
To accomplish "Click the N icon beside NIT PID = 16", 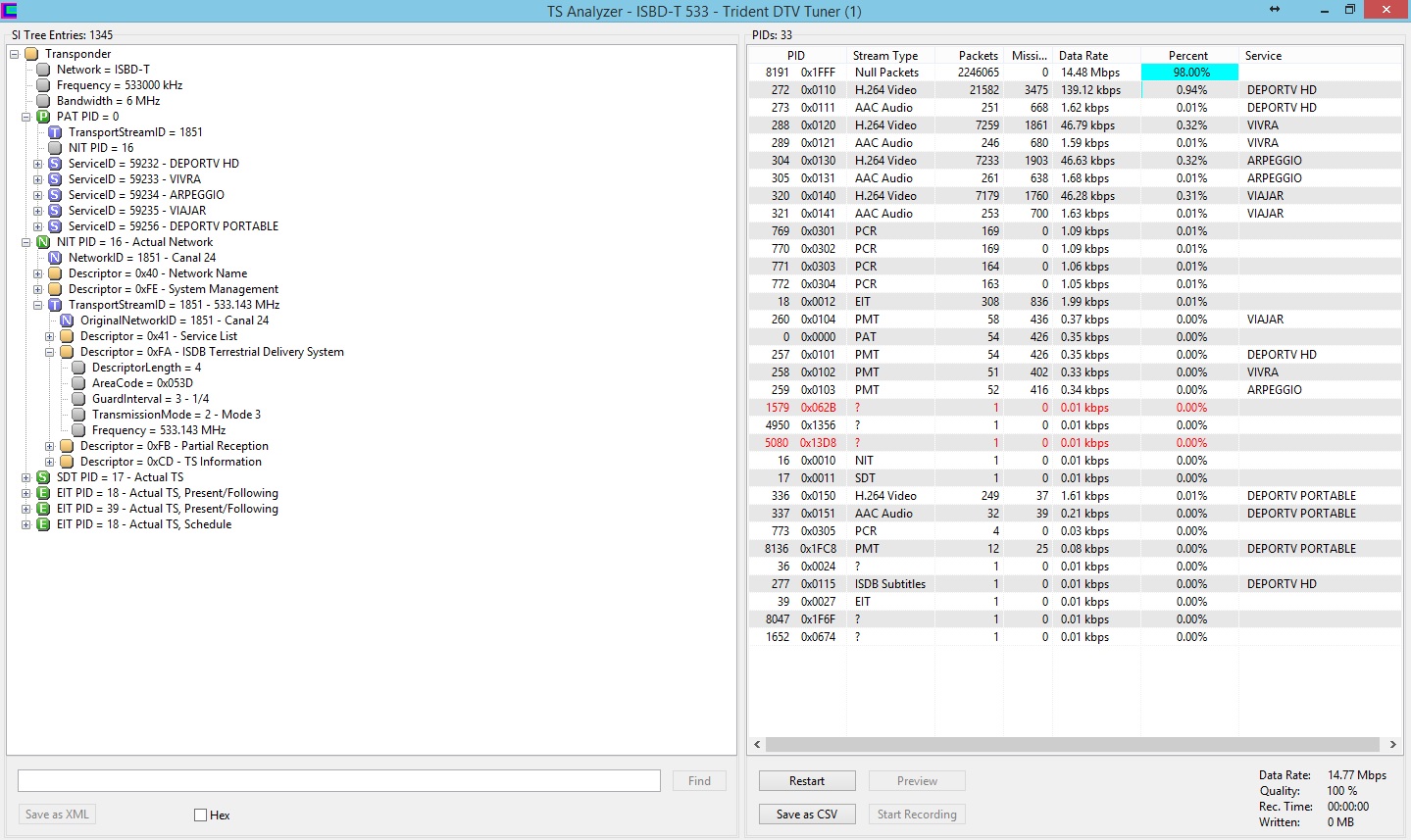I will click(x=43, y=242).
